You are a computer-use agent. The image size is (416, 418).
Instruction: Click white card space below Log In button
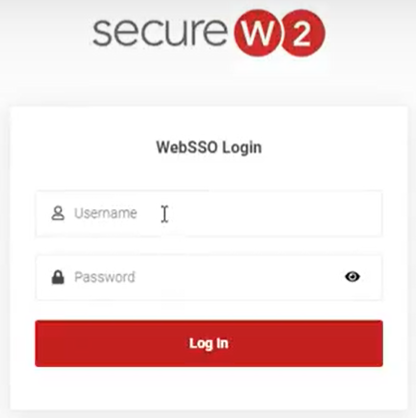coord(209,388)
